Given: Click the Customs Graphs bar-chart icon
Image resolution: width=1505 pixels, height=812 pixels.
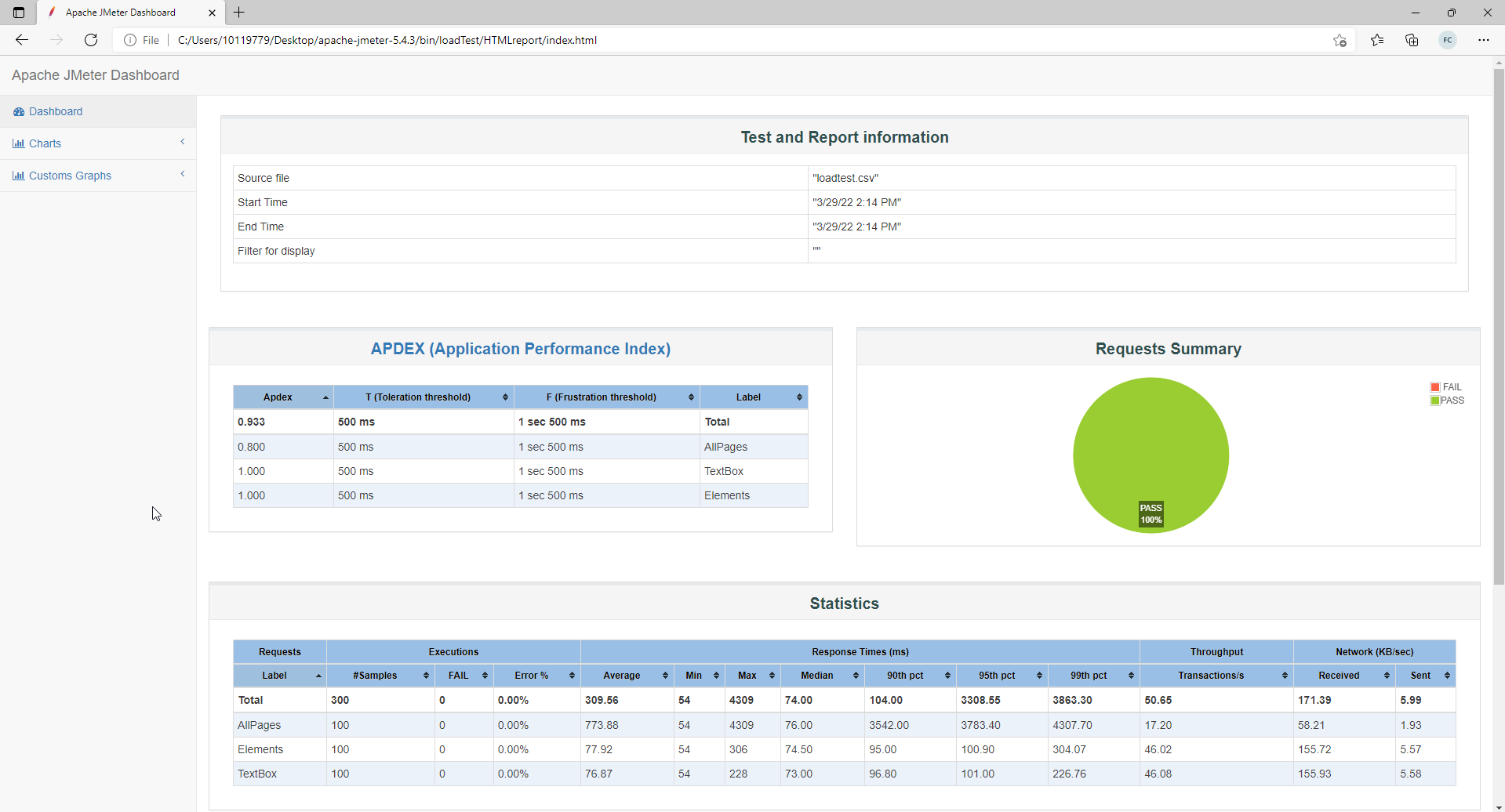Looking at the screenshot, I should point(19,176).
